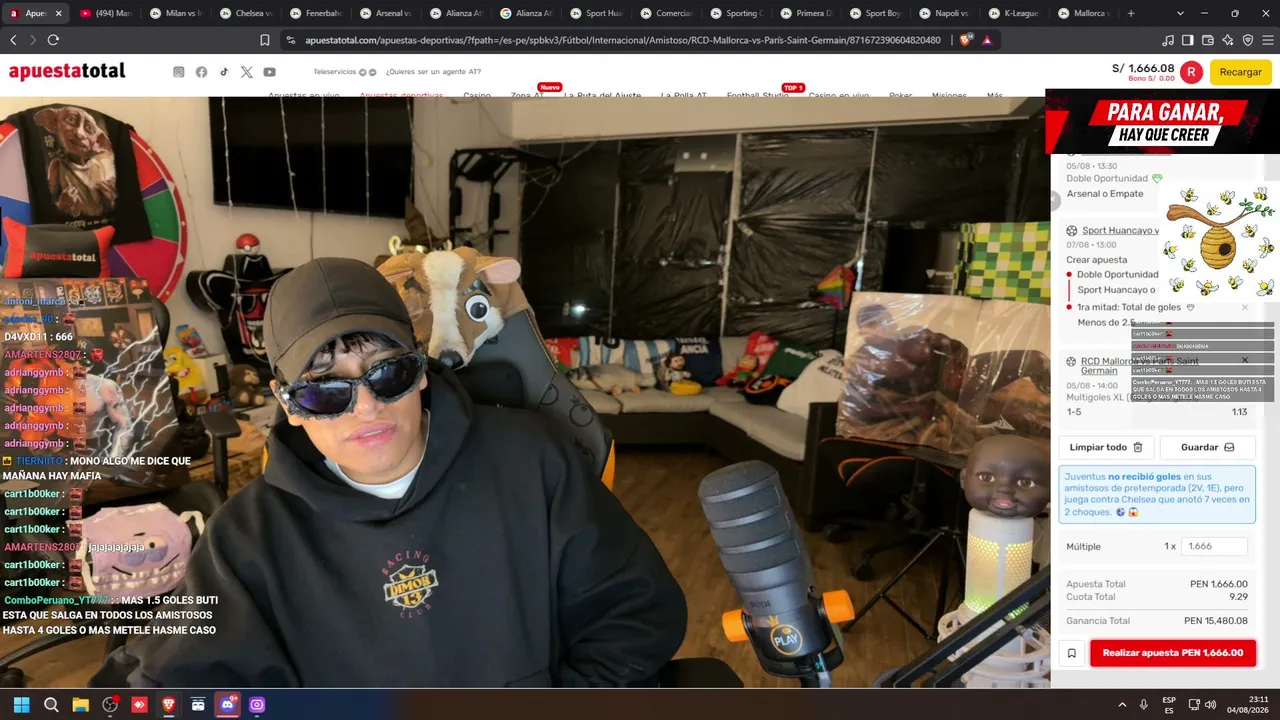Save betslip with bookmark icon button
Viewport: 1280px width, 720px height.
1071,653
